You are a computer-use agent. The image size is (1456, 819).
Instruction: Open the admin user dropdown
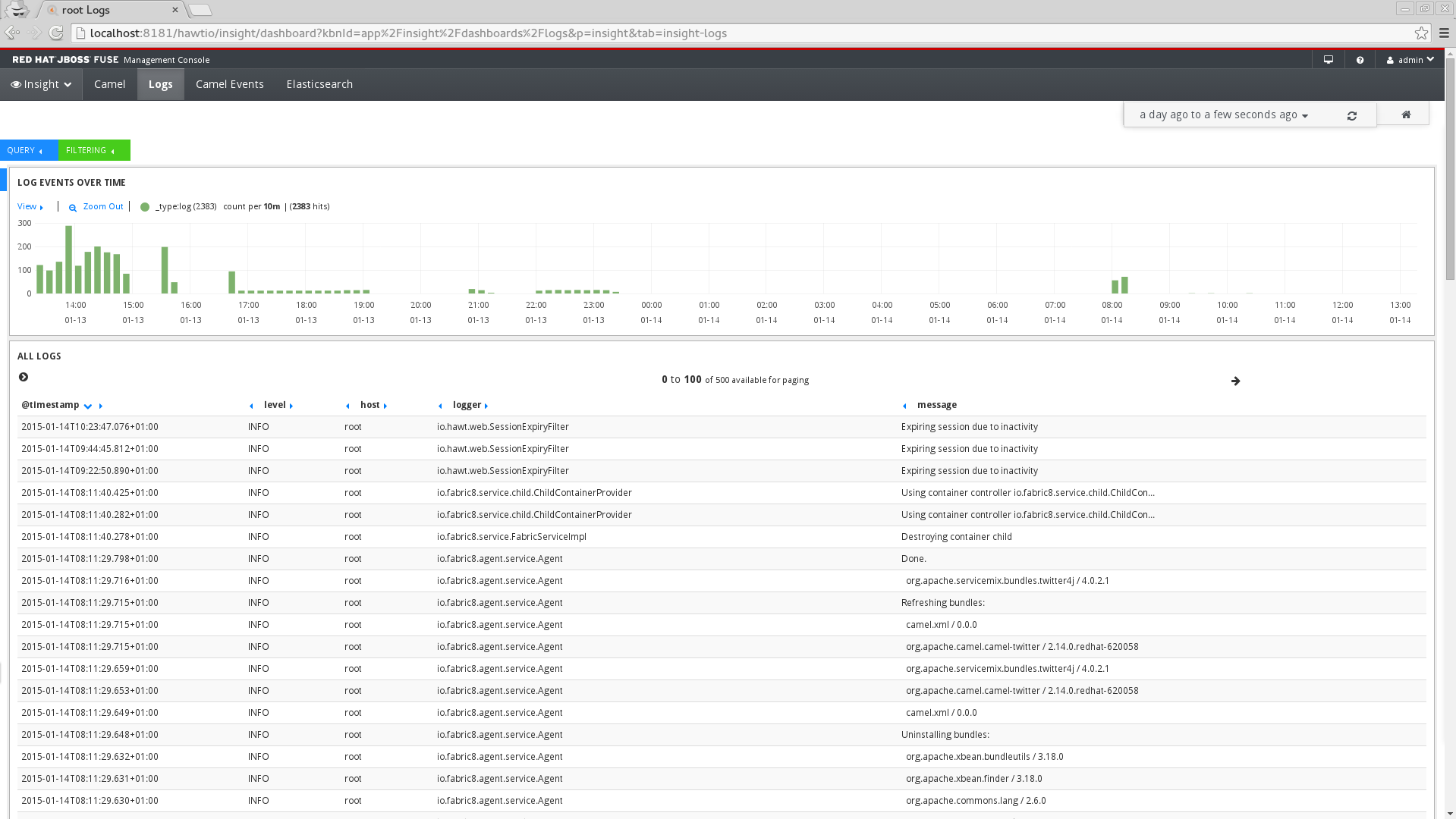coord(1410,60)
